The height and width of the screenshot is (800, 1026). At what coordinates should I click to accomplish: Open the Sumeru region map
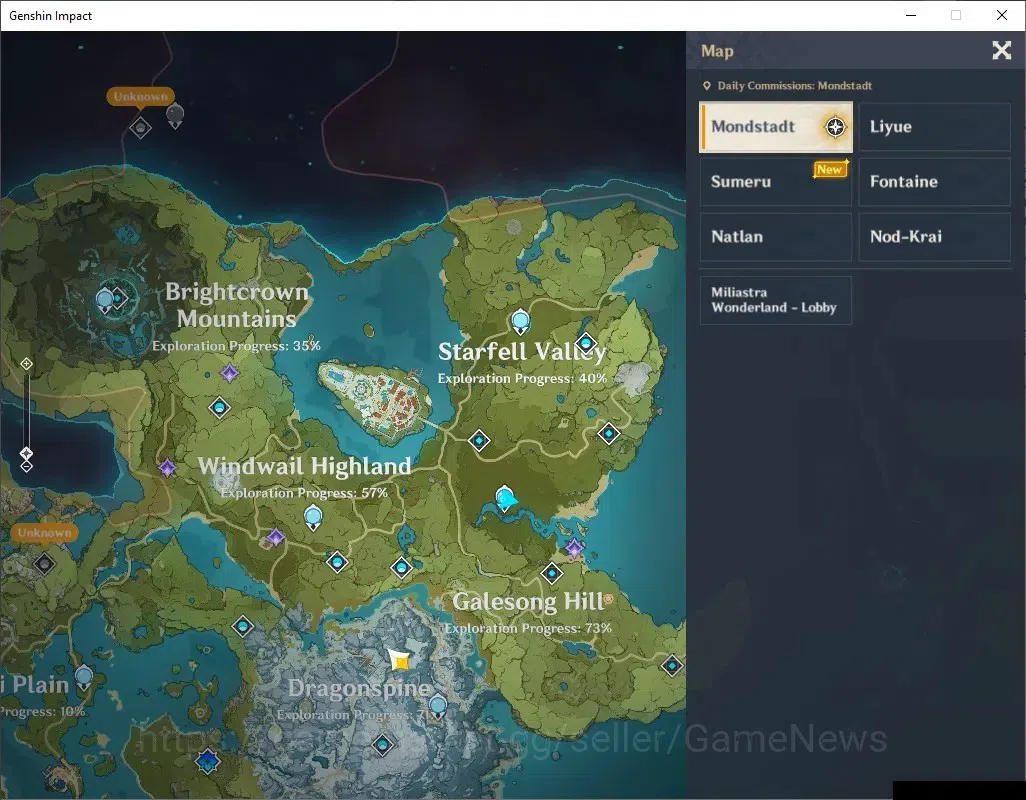[x=775, y=182]
